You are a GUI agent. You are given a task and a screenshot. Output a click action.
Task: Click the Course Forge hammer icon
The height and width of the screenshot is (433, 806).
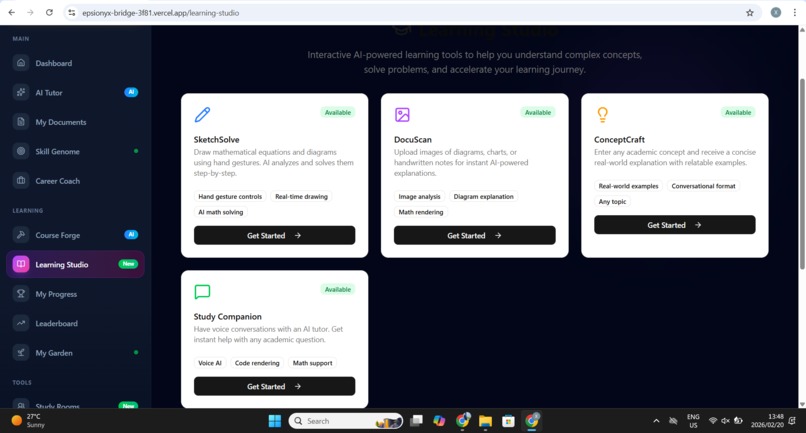21,234
